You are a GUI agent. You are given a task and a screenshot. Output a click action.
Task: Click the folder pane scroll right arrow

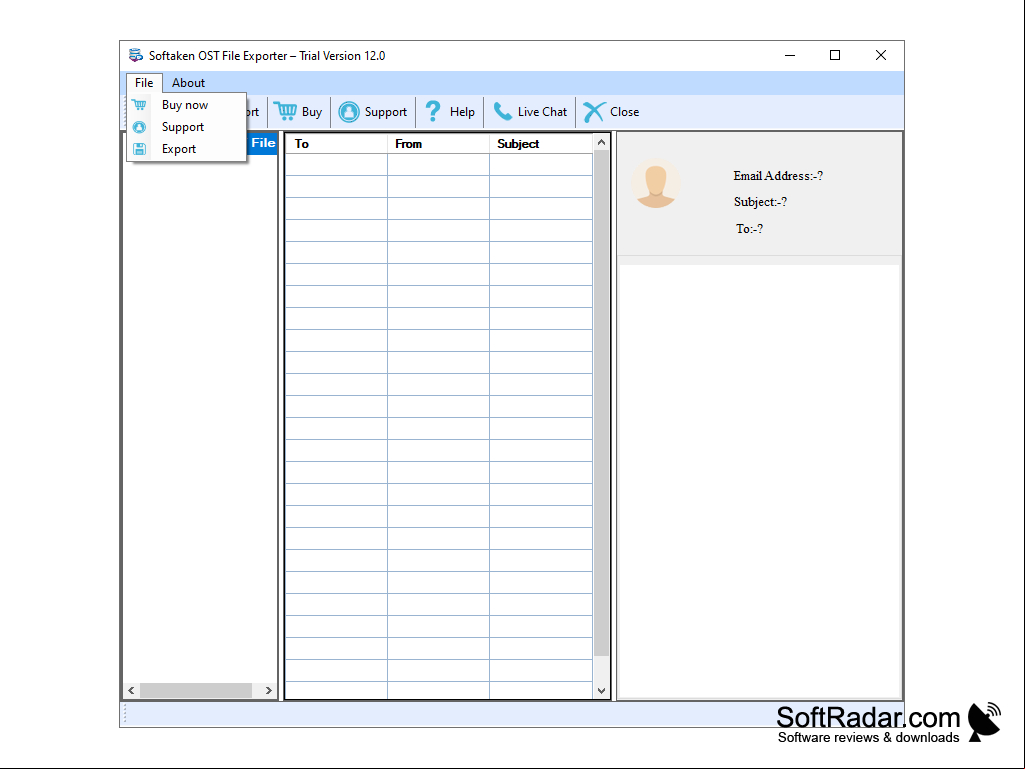[268, 691]
